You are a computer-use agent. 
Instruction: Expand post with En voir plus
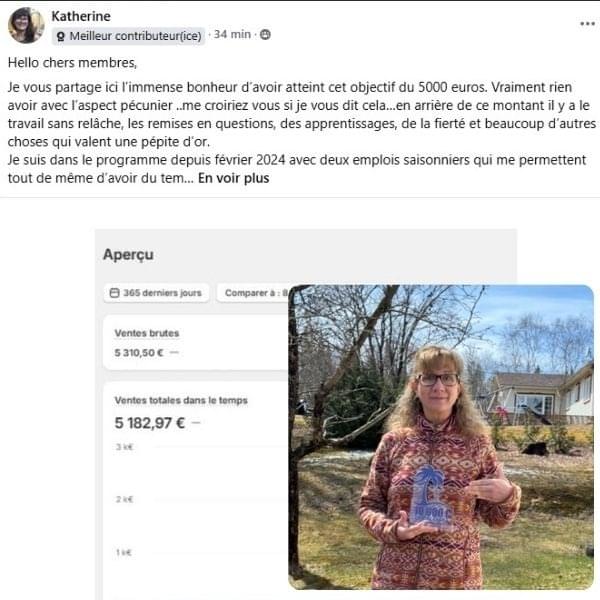click(x=233, y=178)
